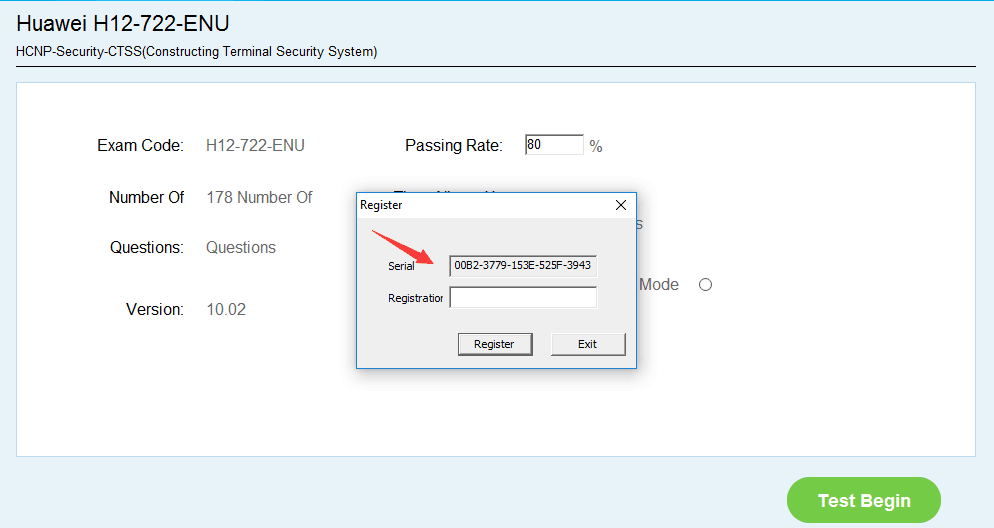Click the Serial label in dialog
The width and height of the screenshot is (994, 528).
coord(401,266)
